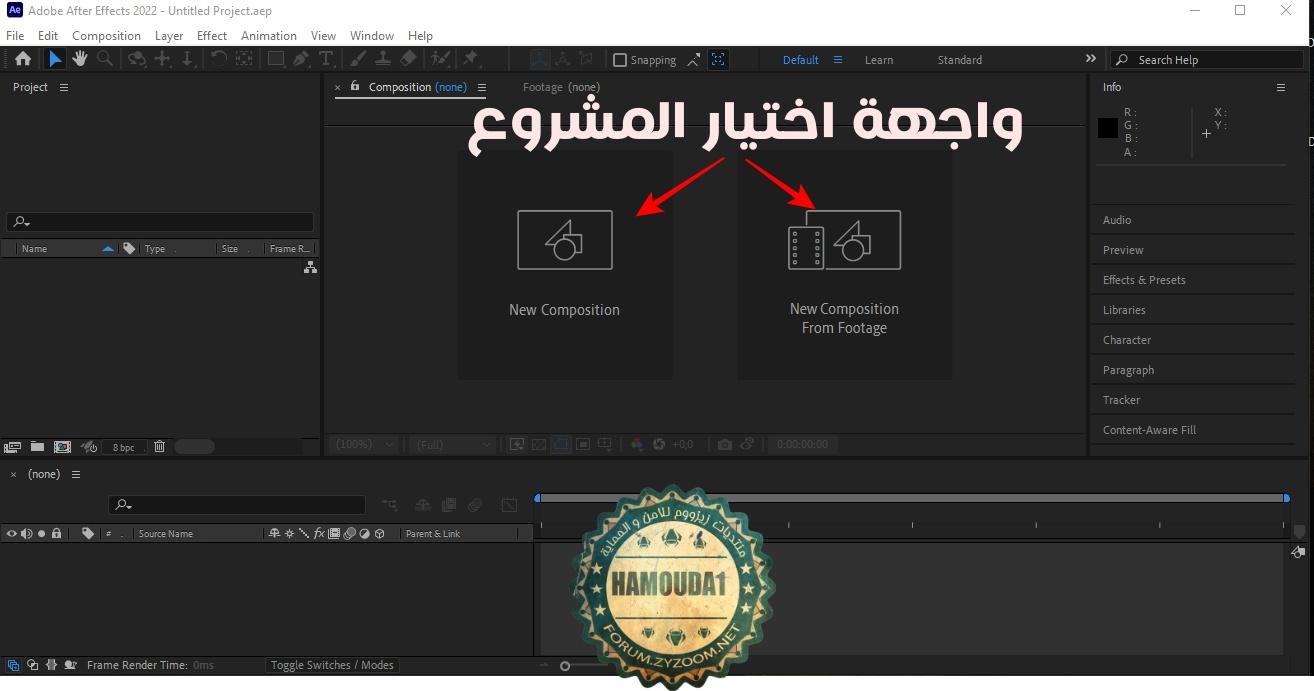Select the Brush tool

(358, 59)
